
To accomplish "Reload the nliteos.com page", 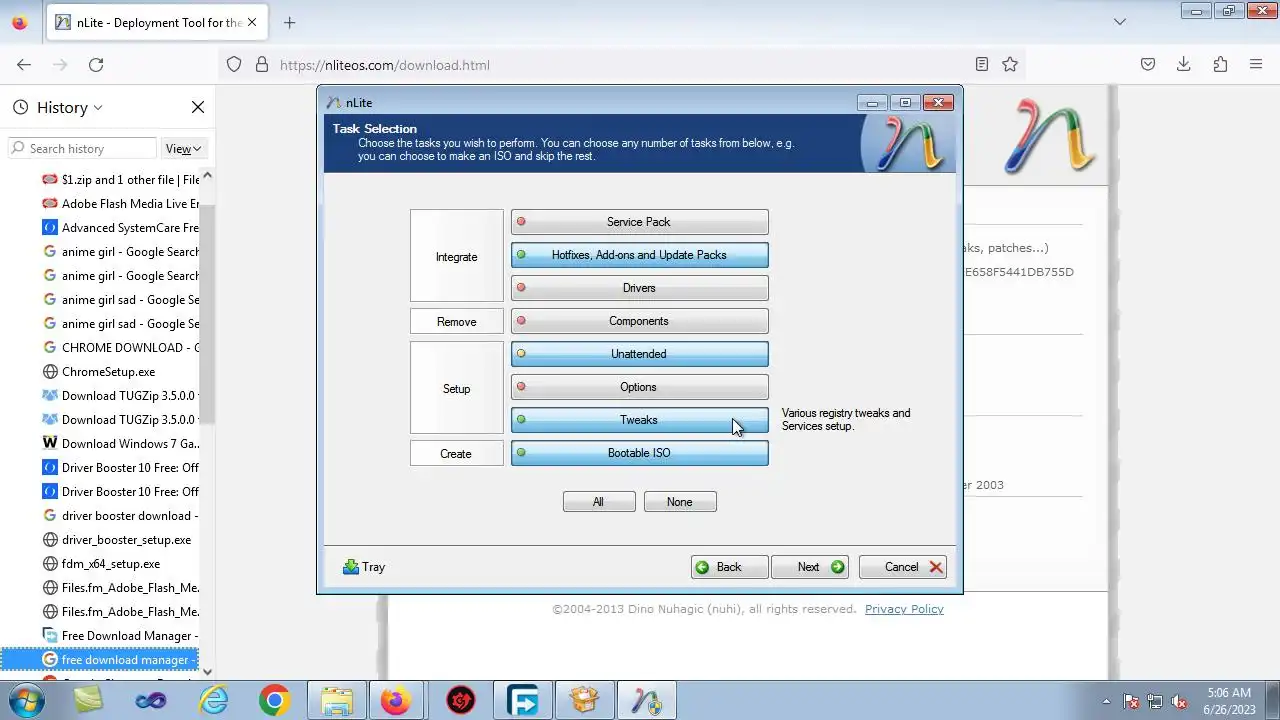I will click(x=96, y=64).
